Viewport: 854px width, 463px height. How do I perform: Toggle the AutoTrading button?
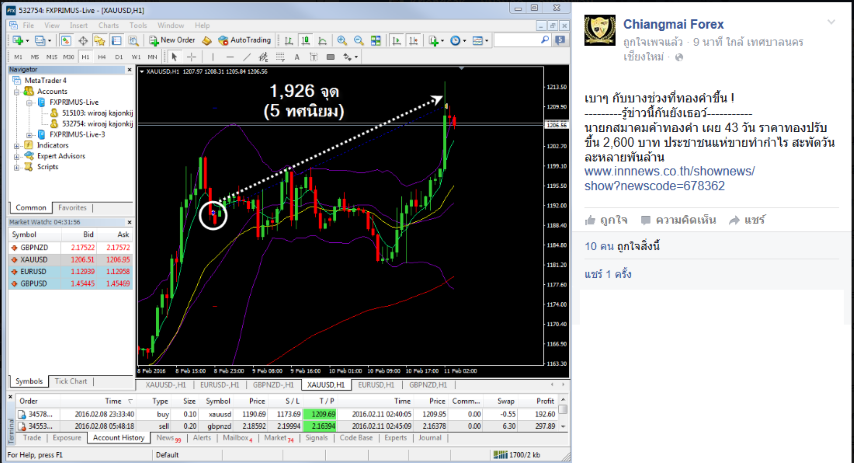click(244, 40)
